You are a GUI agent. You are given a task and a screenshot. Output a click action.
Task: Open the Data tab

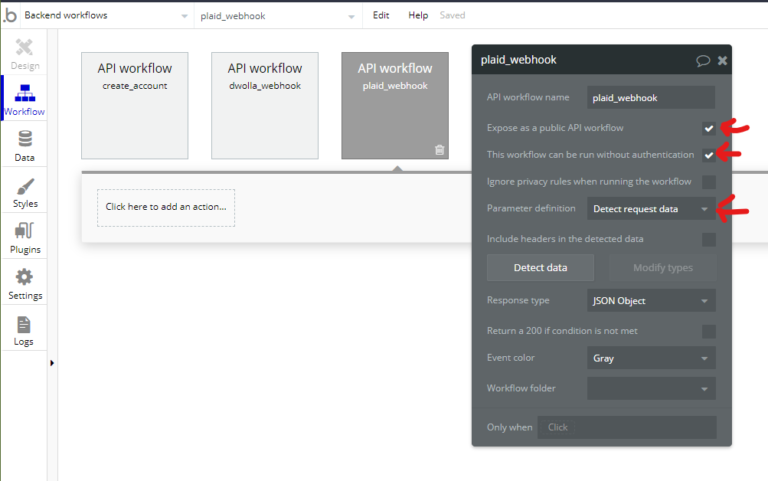tap(24, 146)
